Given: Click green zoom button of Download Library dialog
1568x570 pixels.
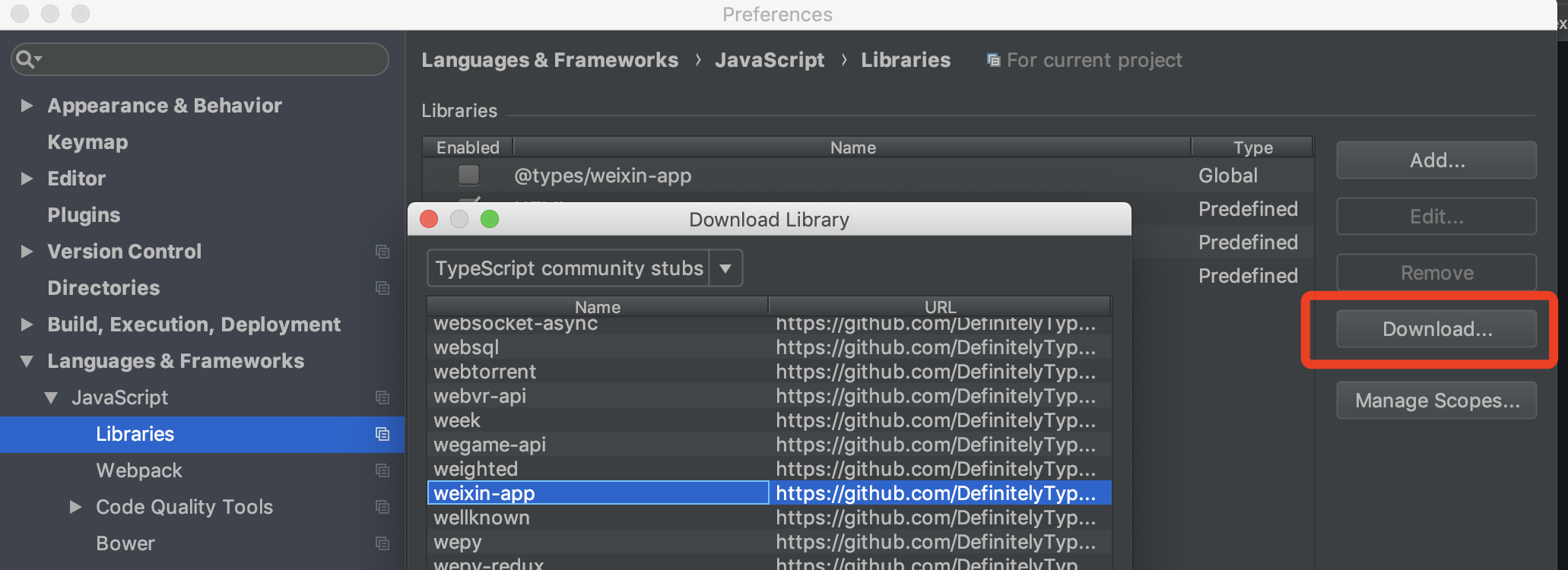Looking at the screenshot, I should click(x=490, y=220).
